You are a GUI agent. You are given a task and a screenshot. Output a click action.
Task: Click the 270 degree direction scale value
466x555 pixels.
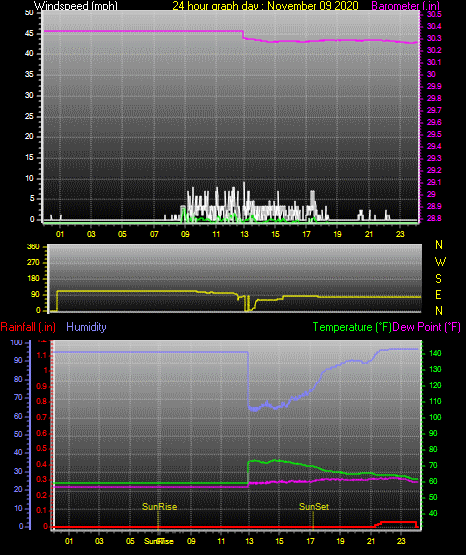pyautogui.click(x=33, y=263)
